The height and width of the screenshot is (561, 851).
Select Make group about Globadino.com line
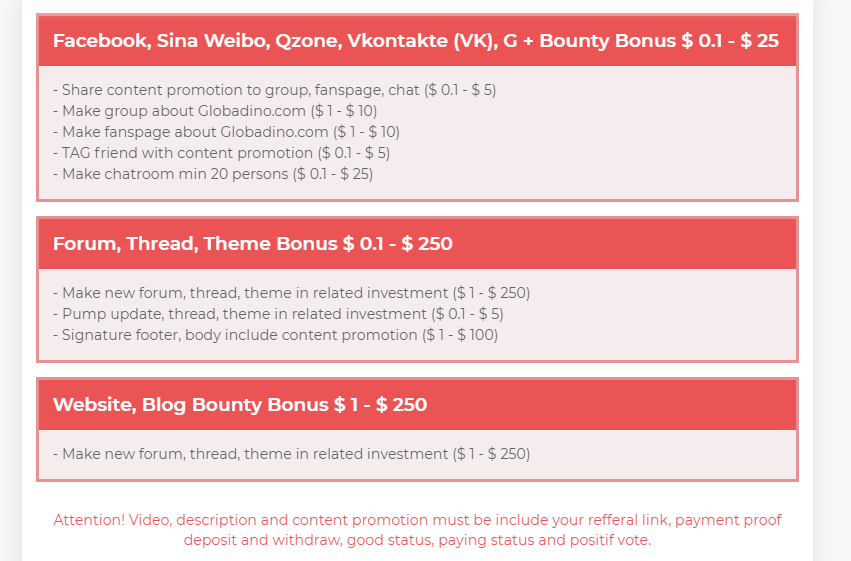pos(215,111)
